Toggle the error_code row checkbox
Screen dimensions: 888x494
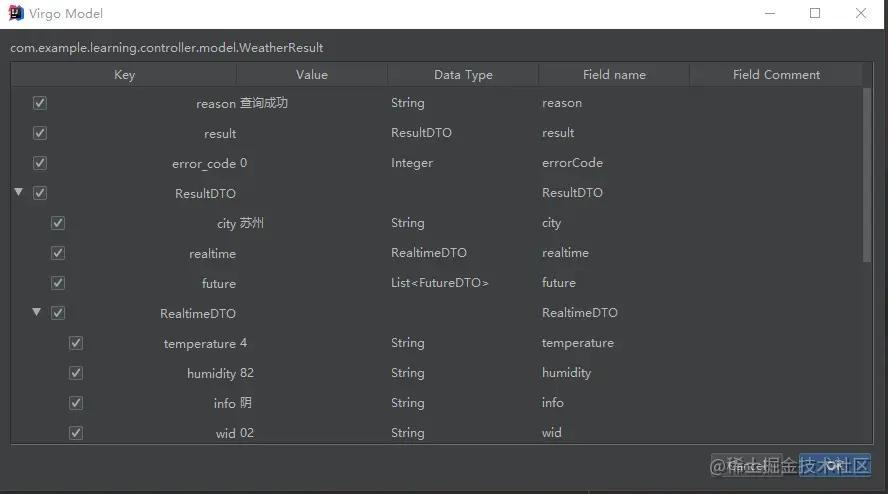pos(40,163)
